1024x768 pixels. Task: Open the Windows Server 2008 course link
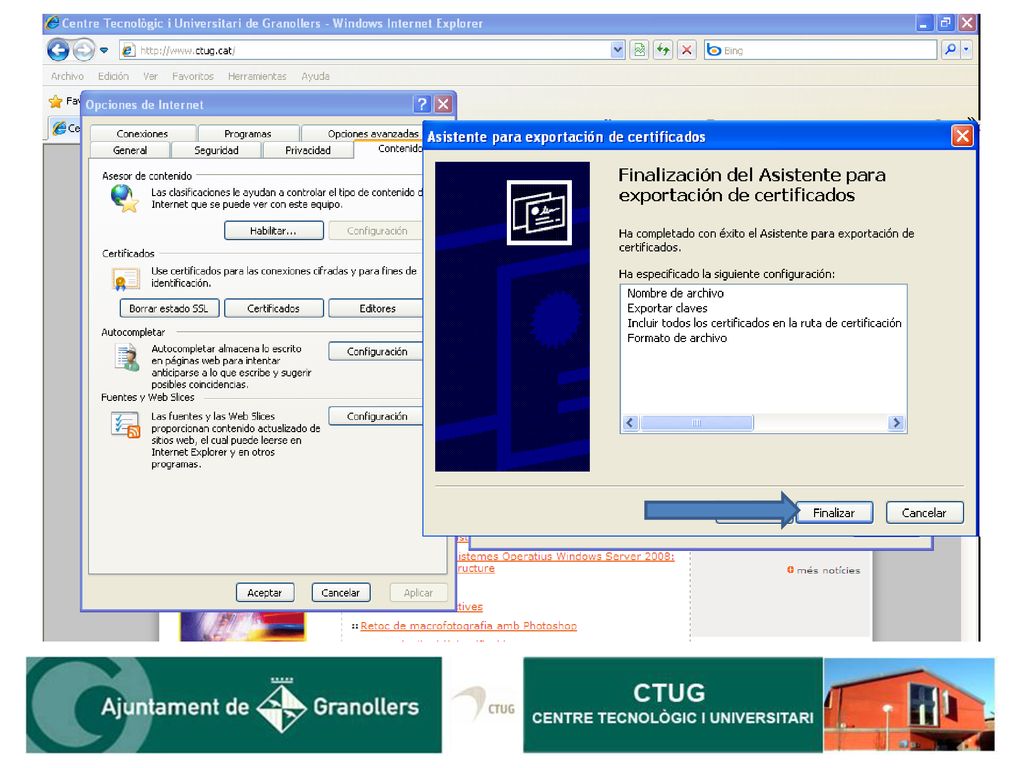[x=566, y=556]
